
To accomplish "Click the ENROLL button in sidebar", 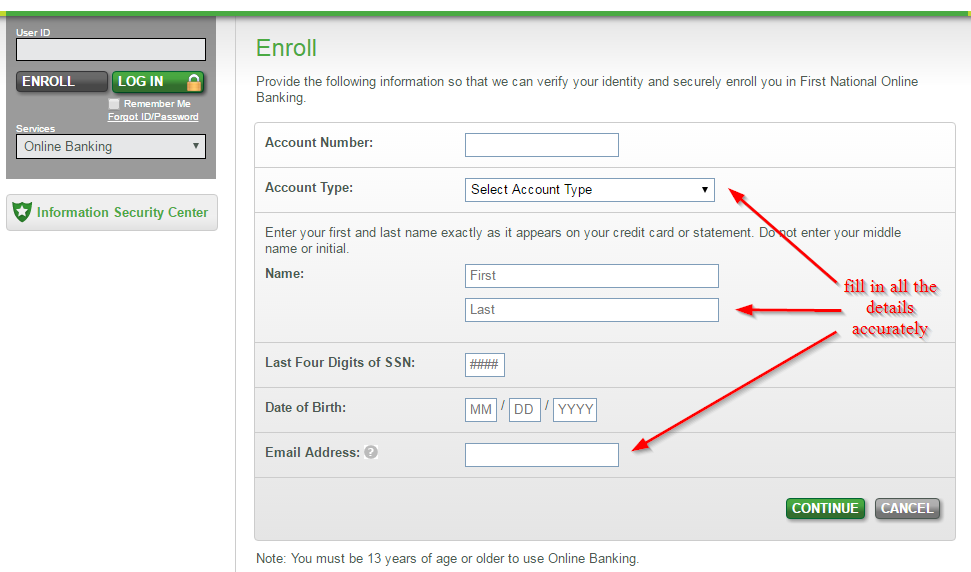I will pyautogui.click(x=62, y=81).
